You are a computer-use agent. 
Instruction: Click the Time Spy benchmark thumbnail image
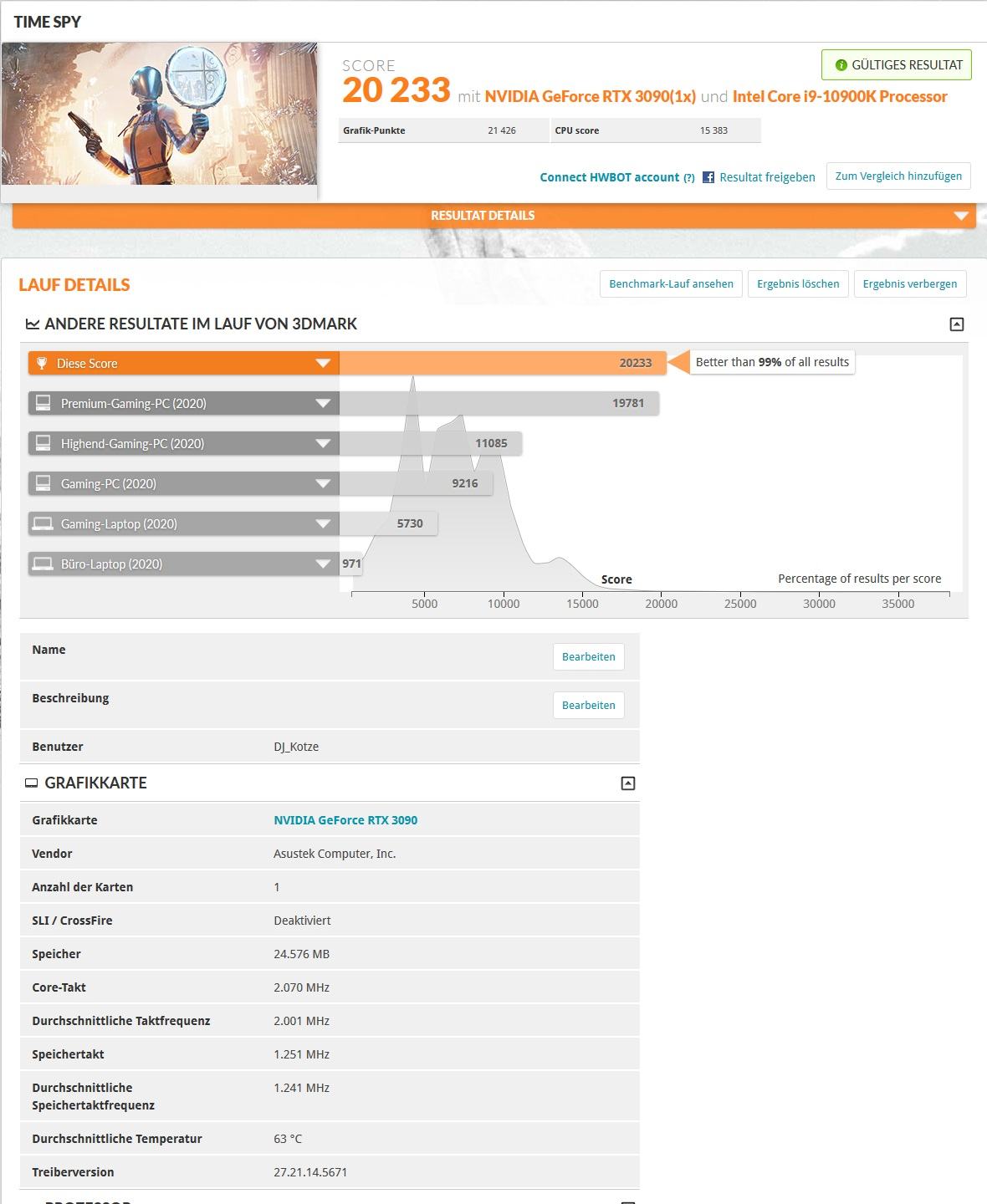(x=159, y=114)
